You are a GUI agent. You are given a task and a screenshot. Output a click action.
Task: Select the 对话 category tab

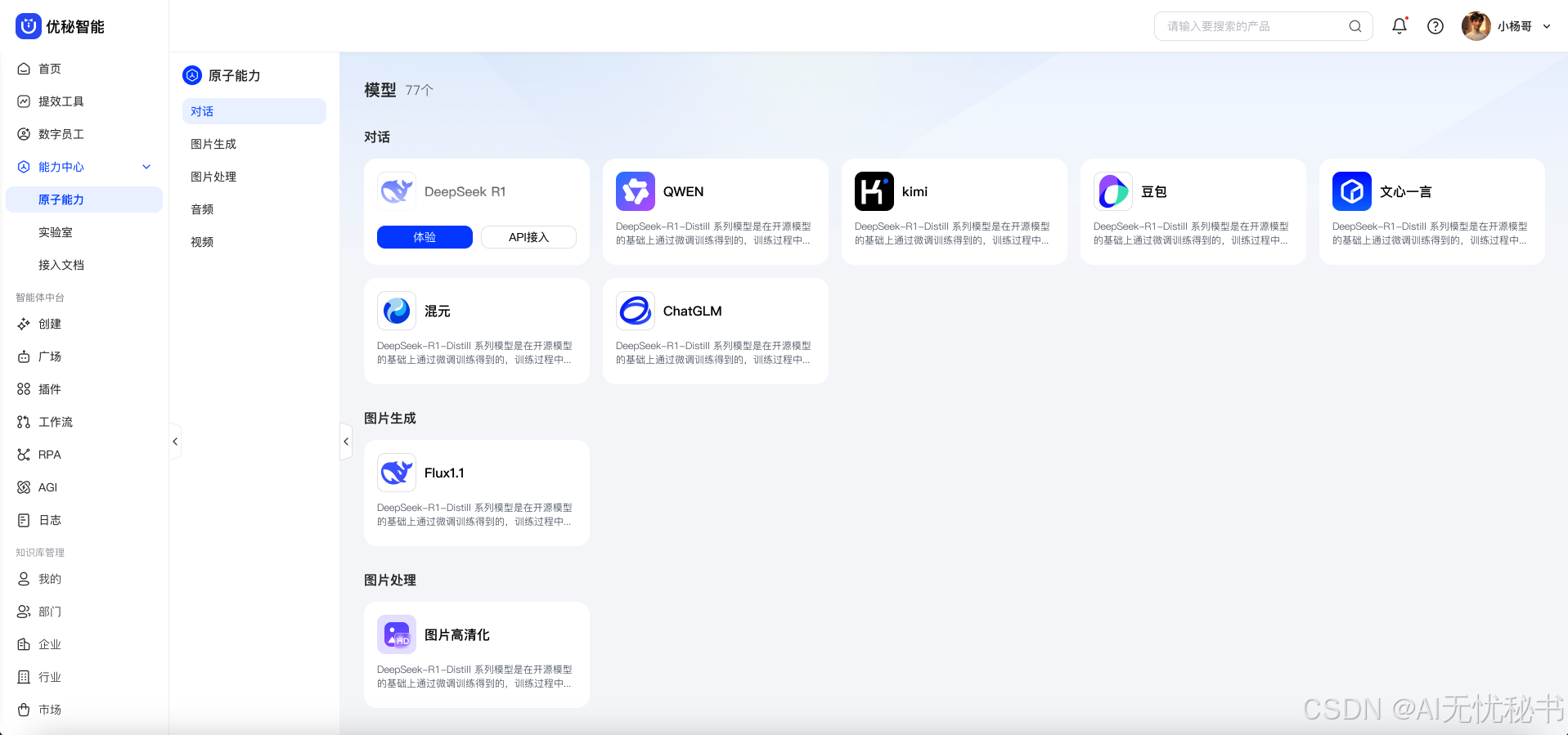[254, 111]
